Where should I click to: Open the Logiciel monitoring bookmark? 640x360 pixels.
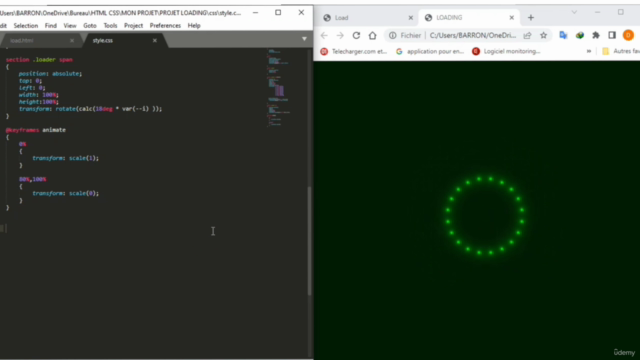(506, 51)
